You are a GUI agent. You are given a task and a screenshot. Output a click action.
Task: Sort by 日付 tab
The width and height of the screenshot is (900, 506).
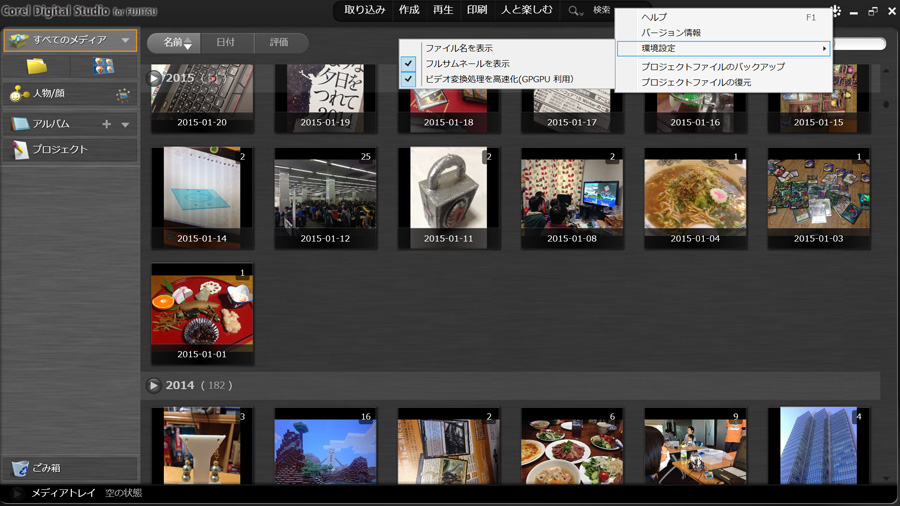[x=226, y=43]
